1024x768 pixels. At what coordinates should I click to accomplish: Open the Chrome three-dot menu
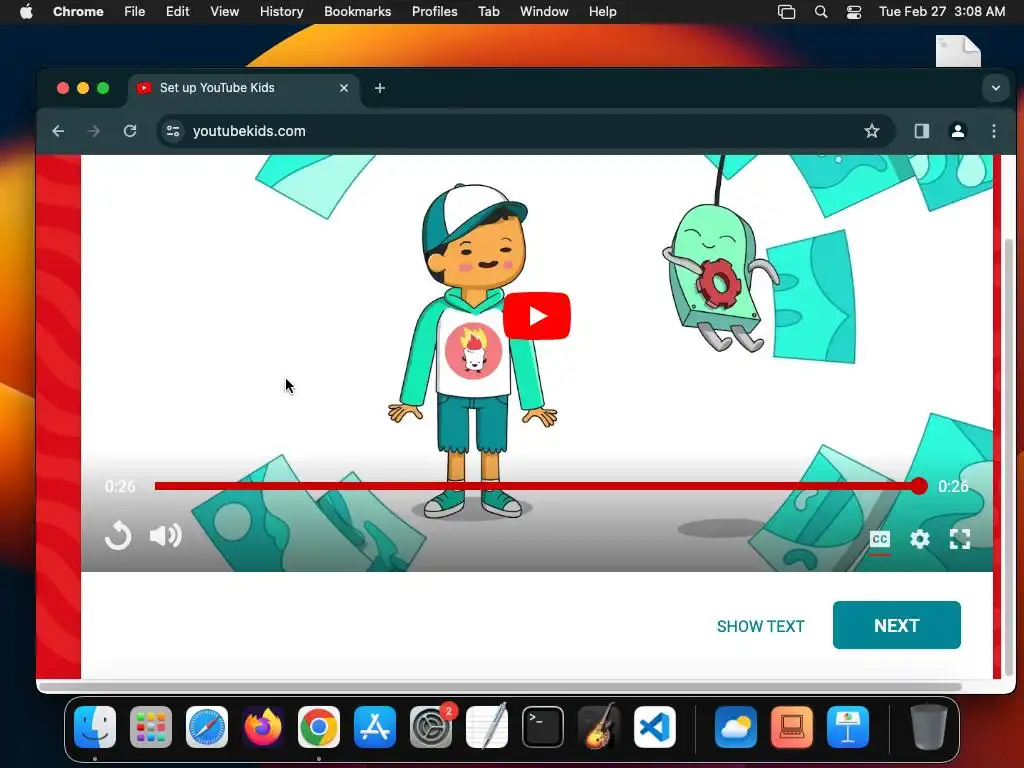click(993, 131)
